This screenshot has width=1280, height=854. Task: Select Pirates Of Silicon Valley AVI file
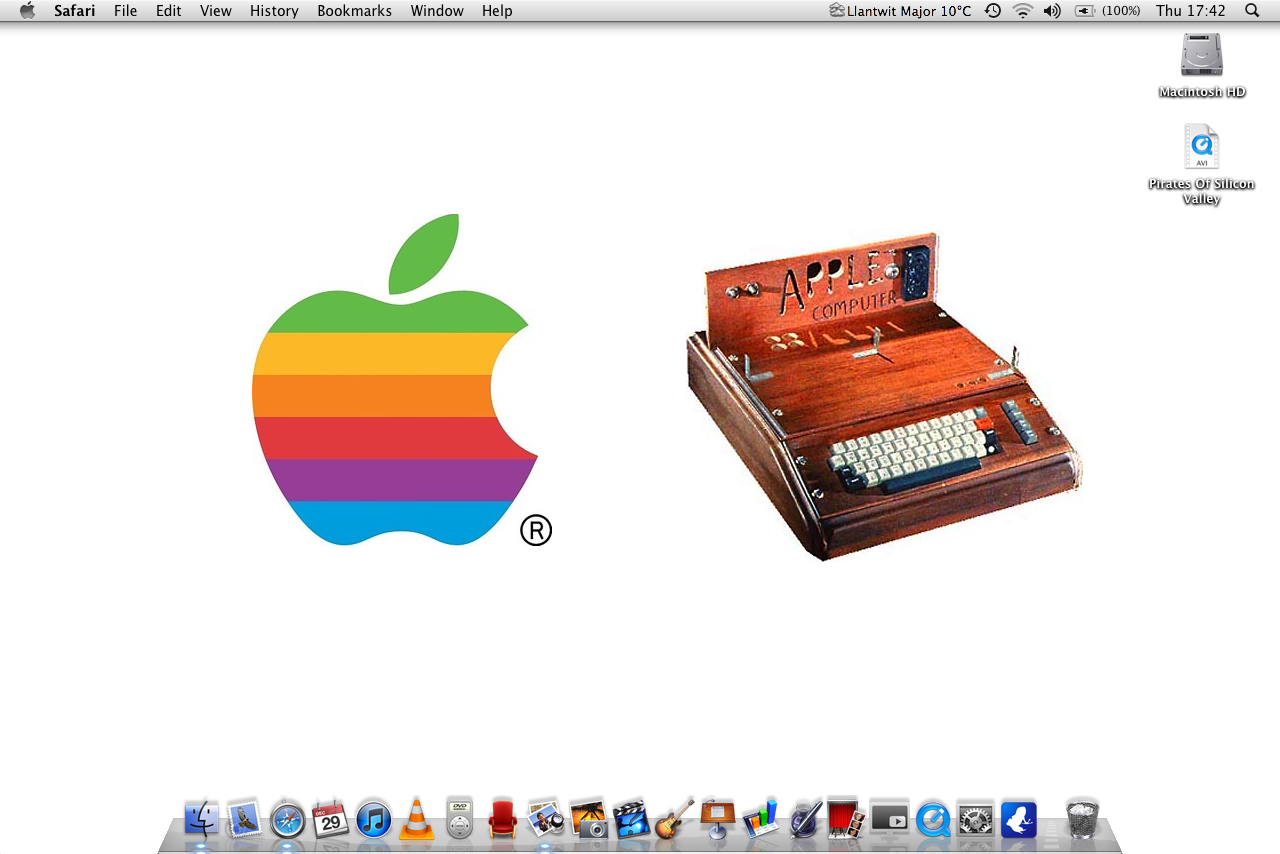pos(1201,165)
